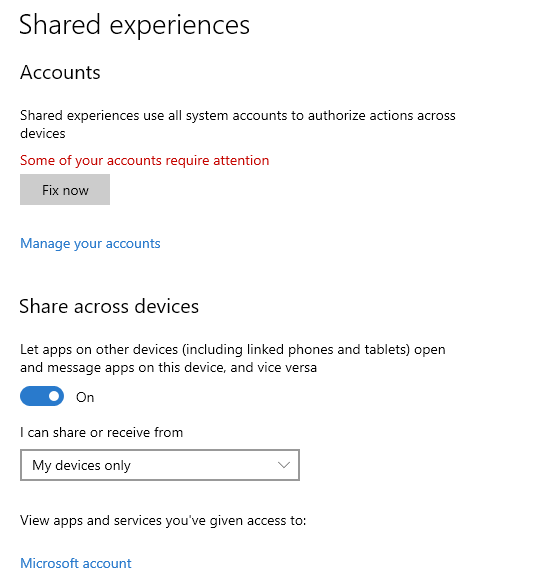
Task: Click the linked phones and tablets text
Action: [296, 349]
